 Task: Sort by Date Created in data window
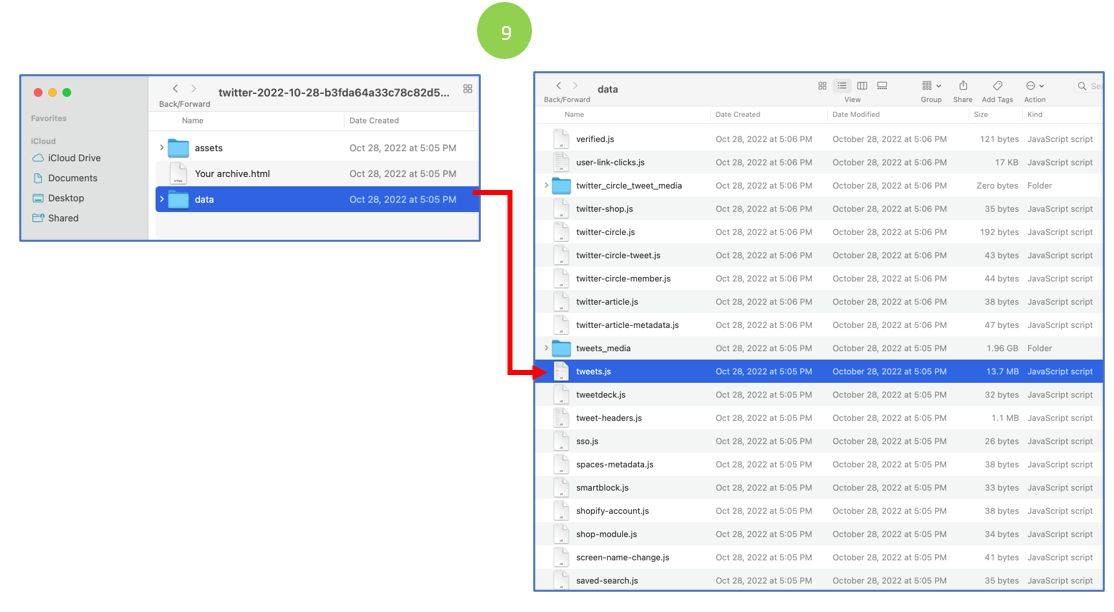(737, 114)
